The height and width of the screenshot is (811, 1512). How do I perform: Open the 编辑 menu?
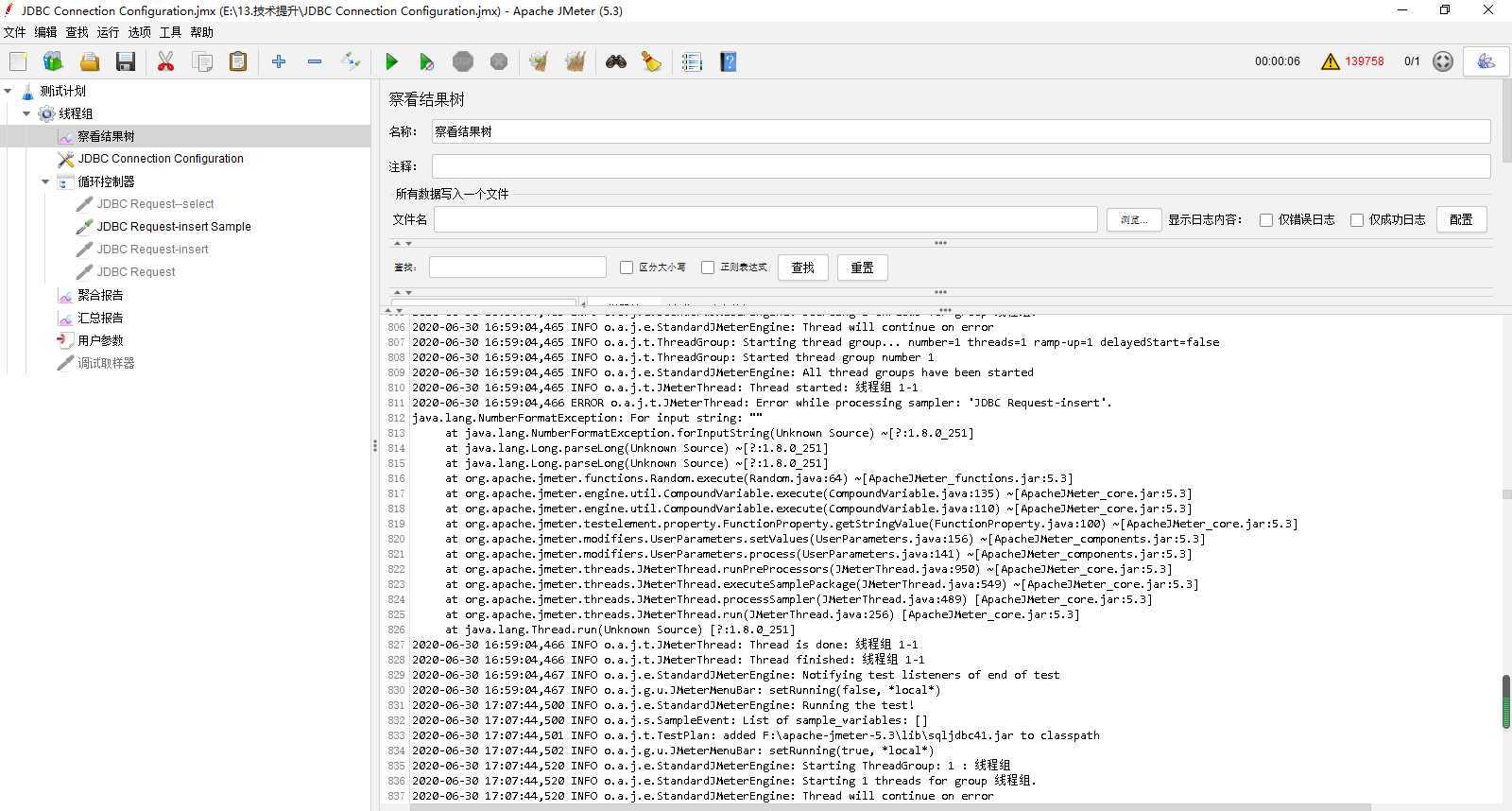click(45, 32)
